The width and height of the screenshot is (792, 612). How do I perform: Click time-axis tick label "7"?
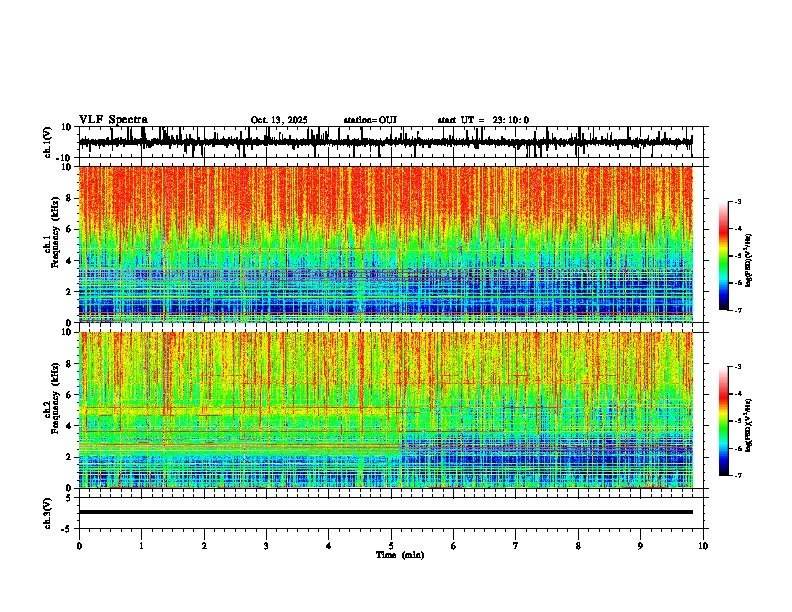[x=516, y=546]
